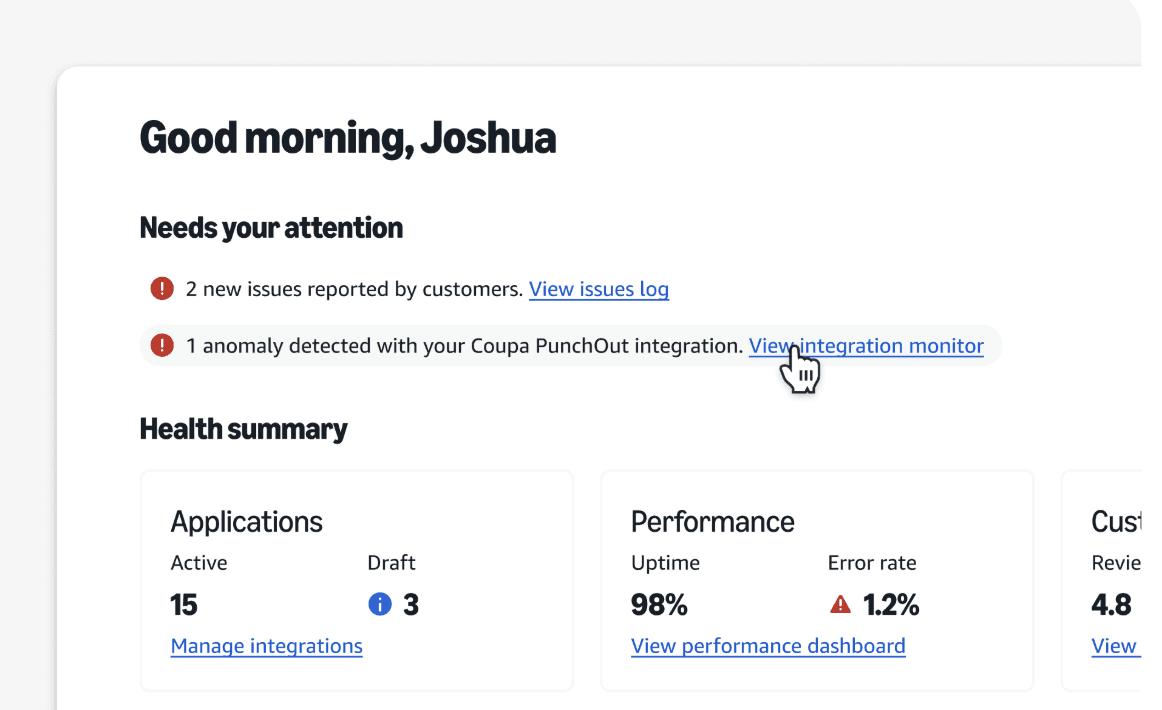The height and width of the screenshot is (710, 1162).
Task: Select the Applications card title
Action: click(246, 521)
